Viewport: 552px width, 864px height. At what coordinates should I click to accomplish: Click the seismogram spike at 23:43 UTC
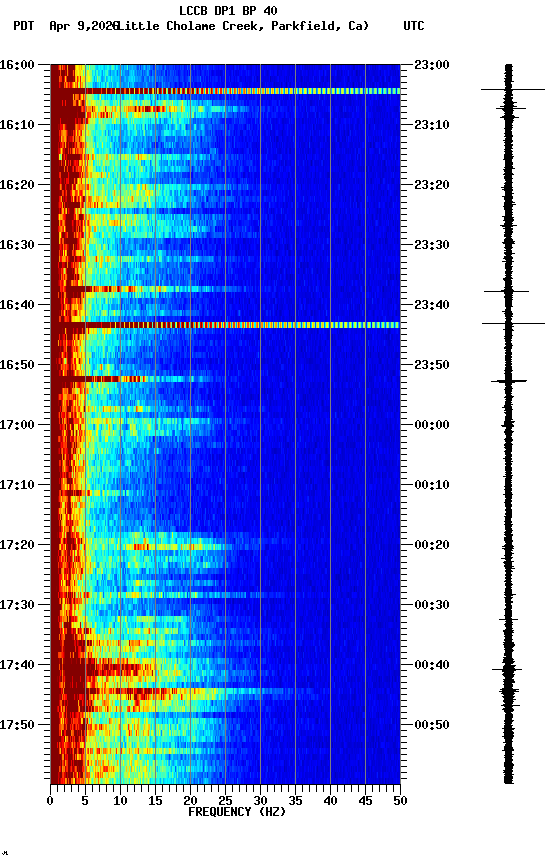point(513,323)
